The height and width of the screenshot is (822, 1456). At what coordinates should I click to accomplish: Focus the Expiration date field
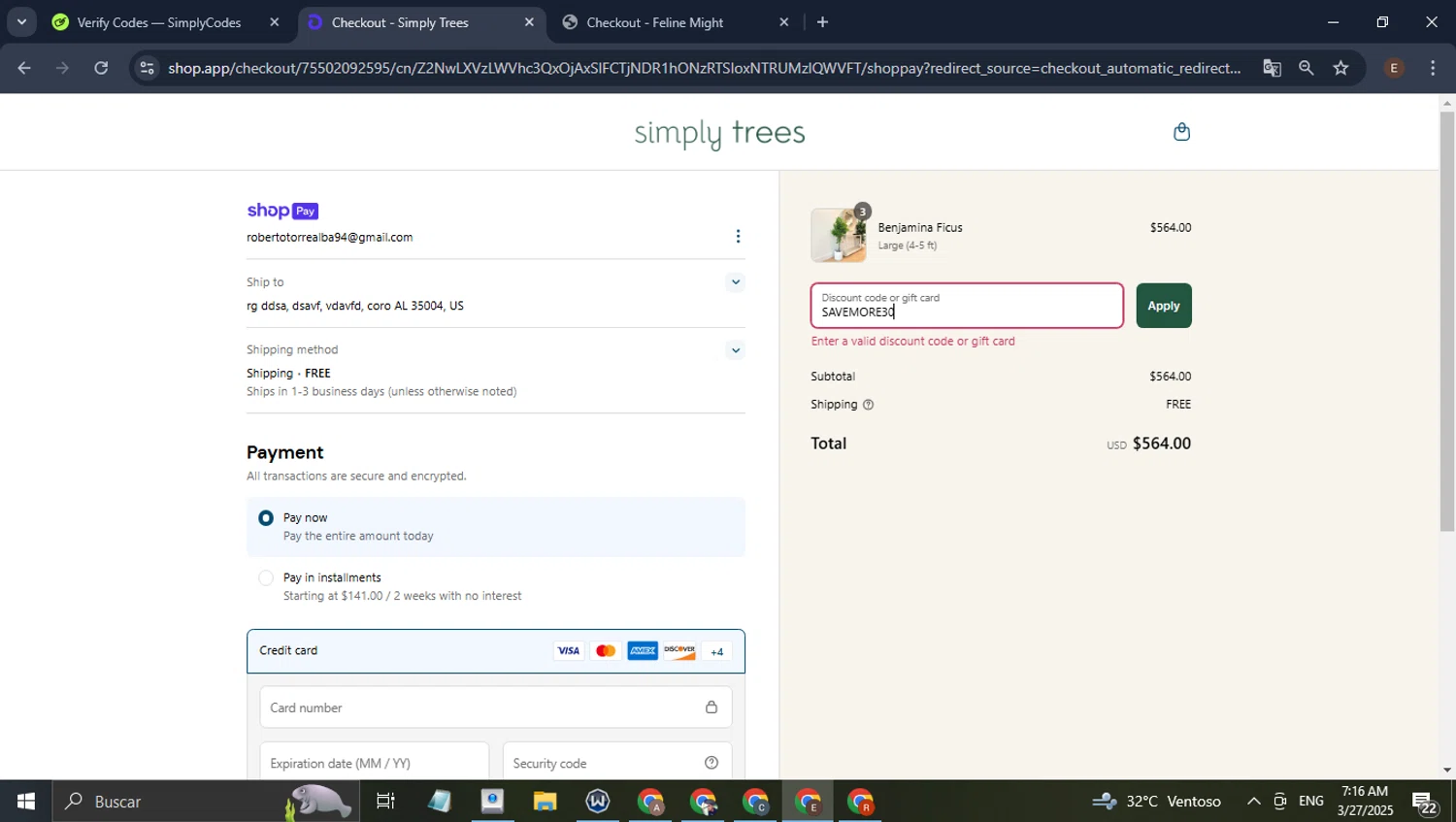(375, 763)
